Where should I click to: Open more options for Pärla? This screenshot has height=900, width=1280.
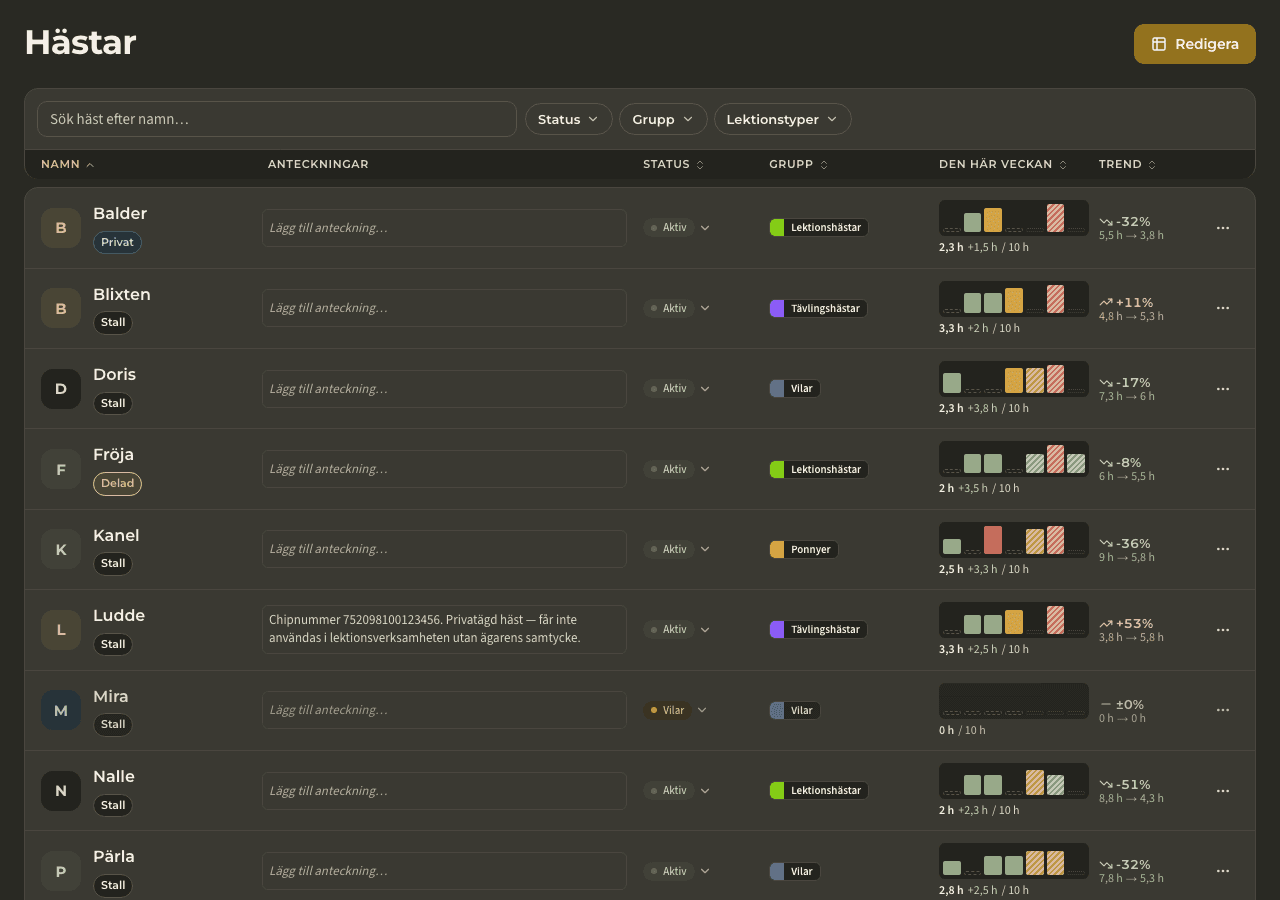1222,871
